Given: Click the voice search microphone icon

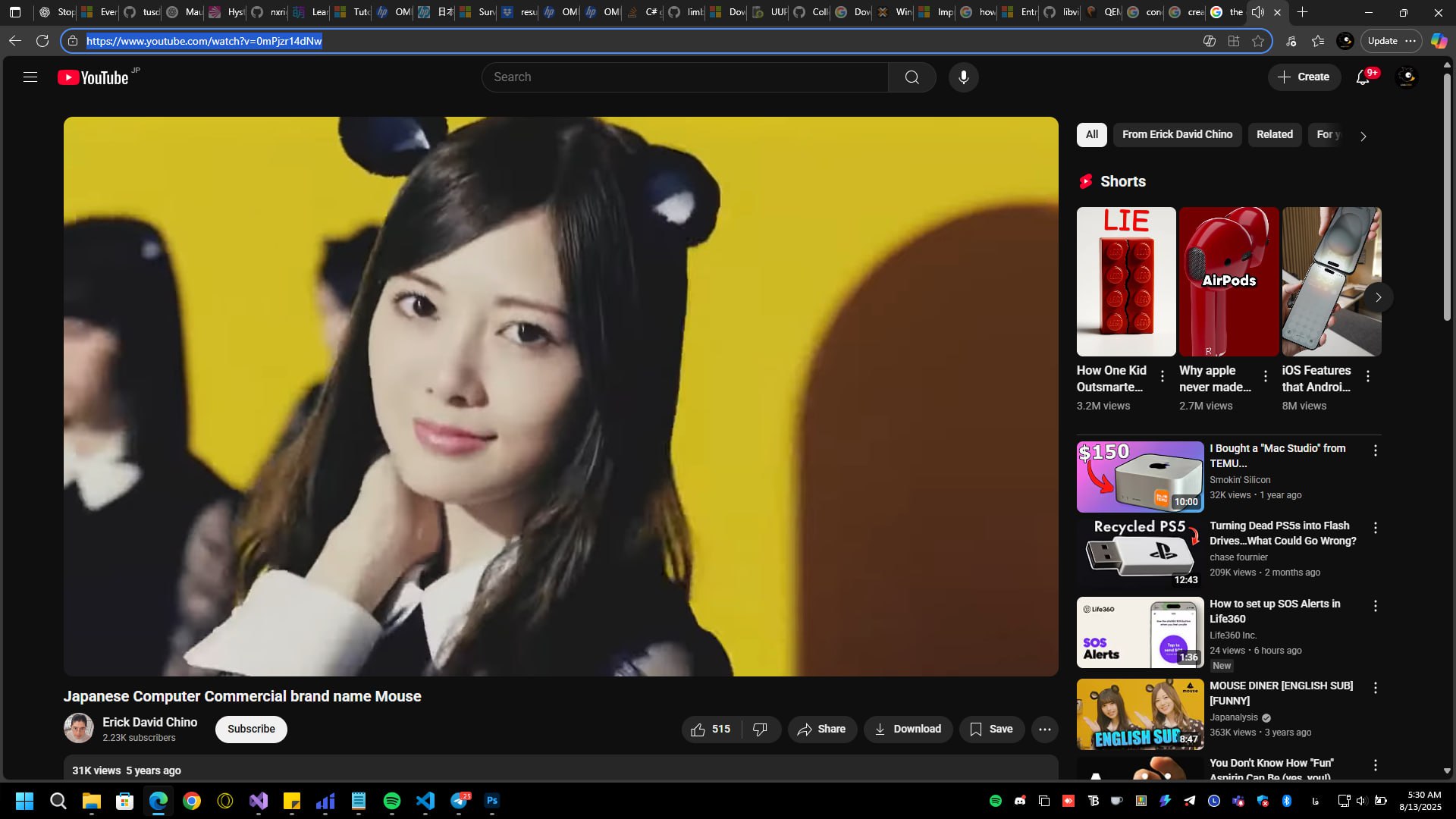Looking at the screenshot, I should pyautogui.click(x=963, y=77).
